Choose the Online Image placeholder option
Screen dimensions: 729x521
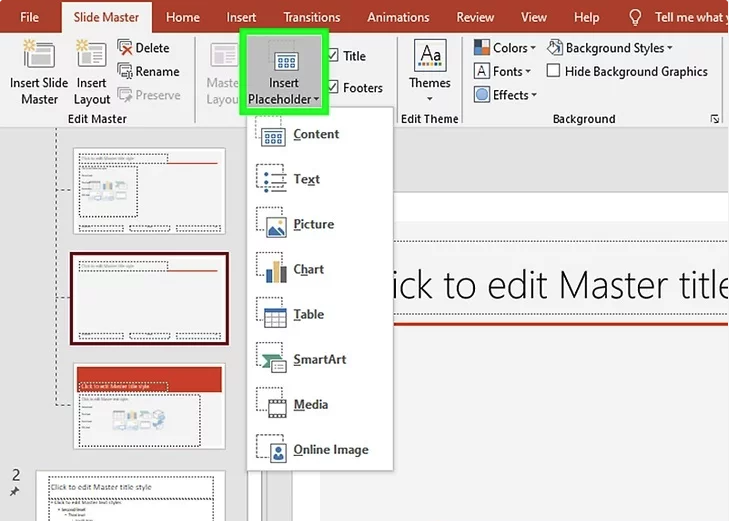(x=320, y=449)
